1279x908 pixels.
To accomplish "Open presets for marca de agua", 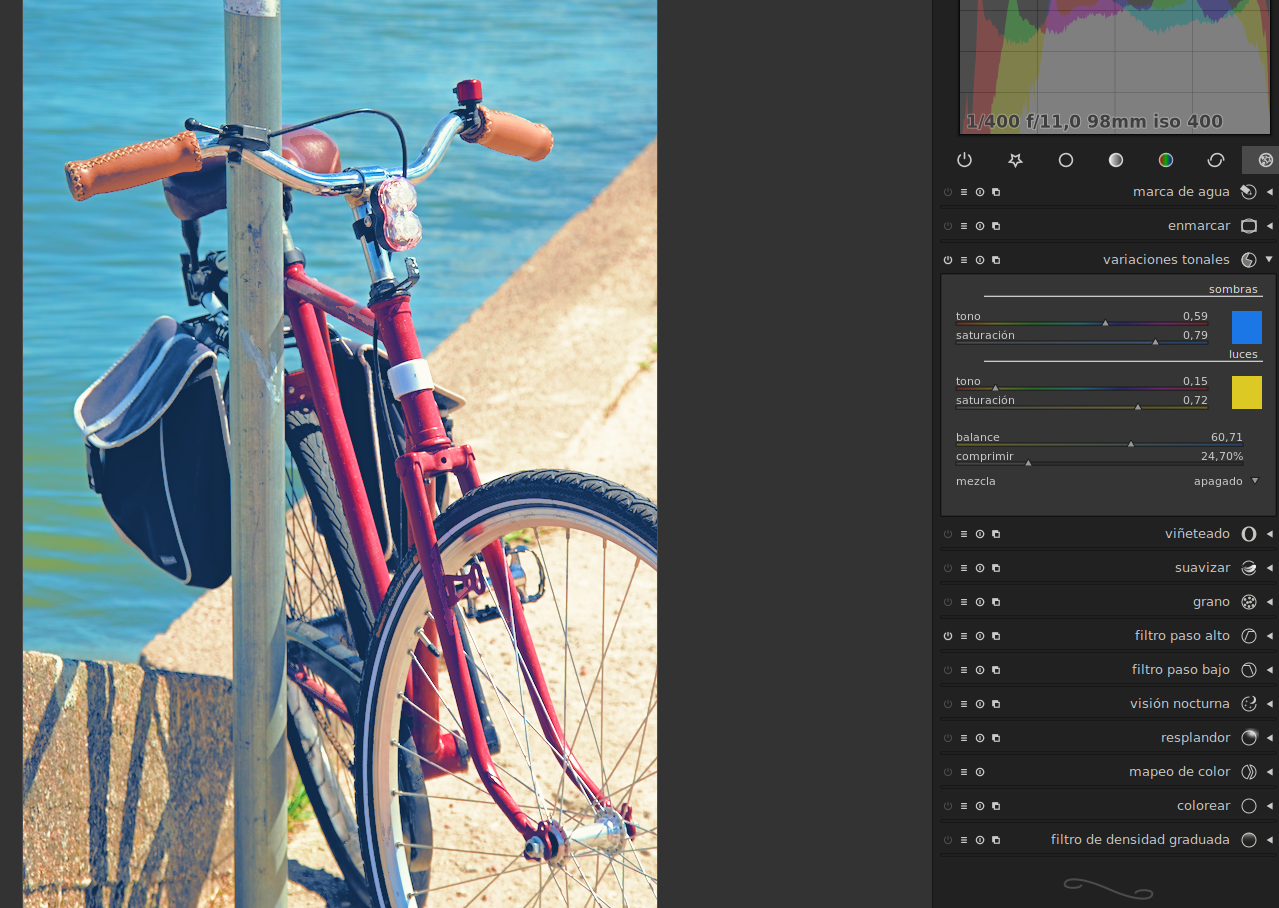I will pos(964,192).
